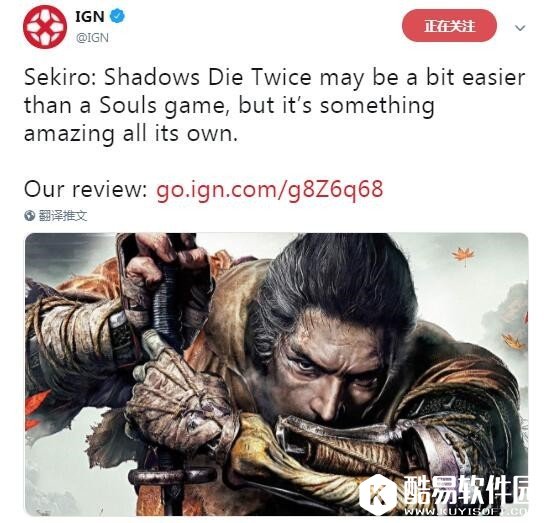Screen dimensions: 544x523
Task: Click the globe icon beside 翻译推文
Action: point(29,216)
